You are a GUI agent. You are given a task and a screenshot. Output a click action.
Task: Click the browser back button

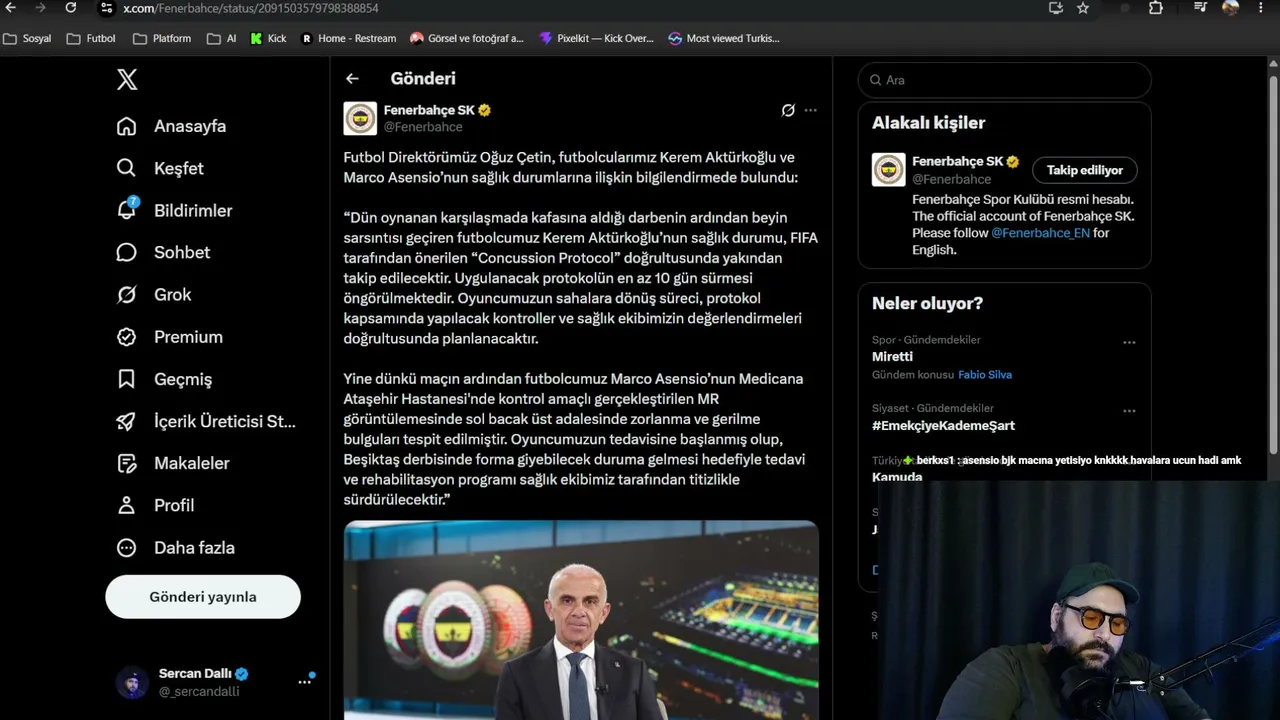click(13, 8)
